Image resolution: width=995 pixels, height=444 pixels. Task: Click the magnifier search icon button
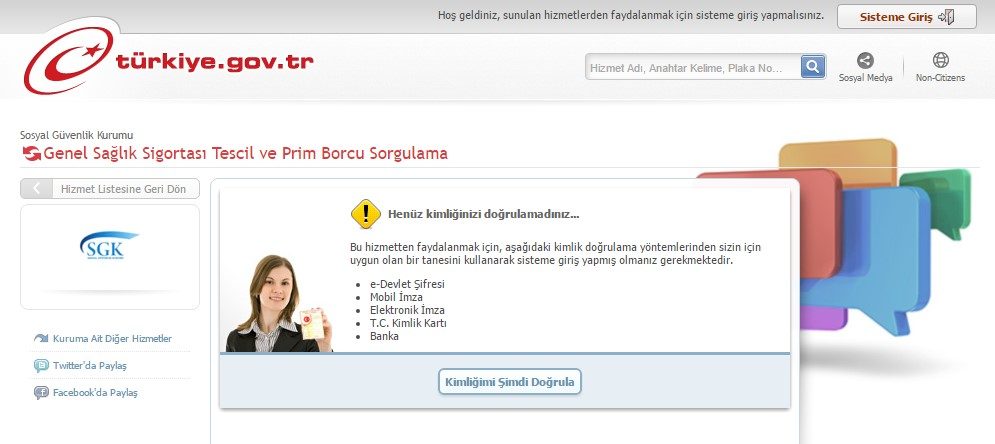pyautogui.click(x=813, y=67)
